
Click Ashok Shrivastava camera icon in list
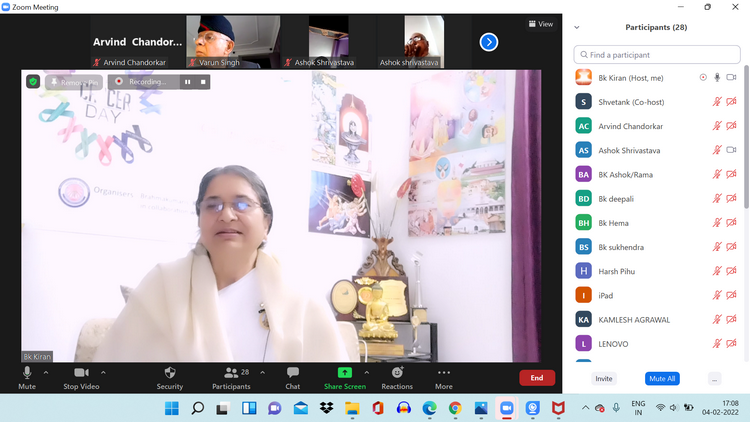pos(731,150)
